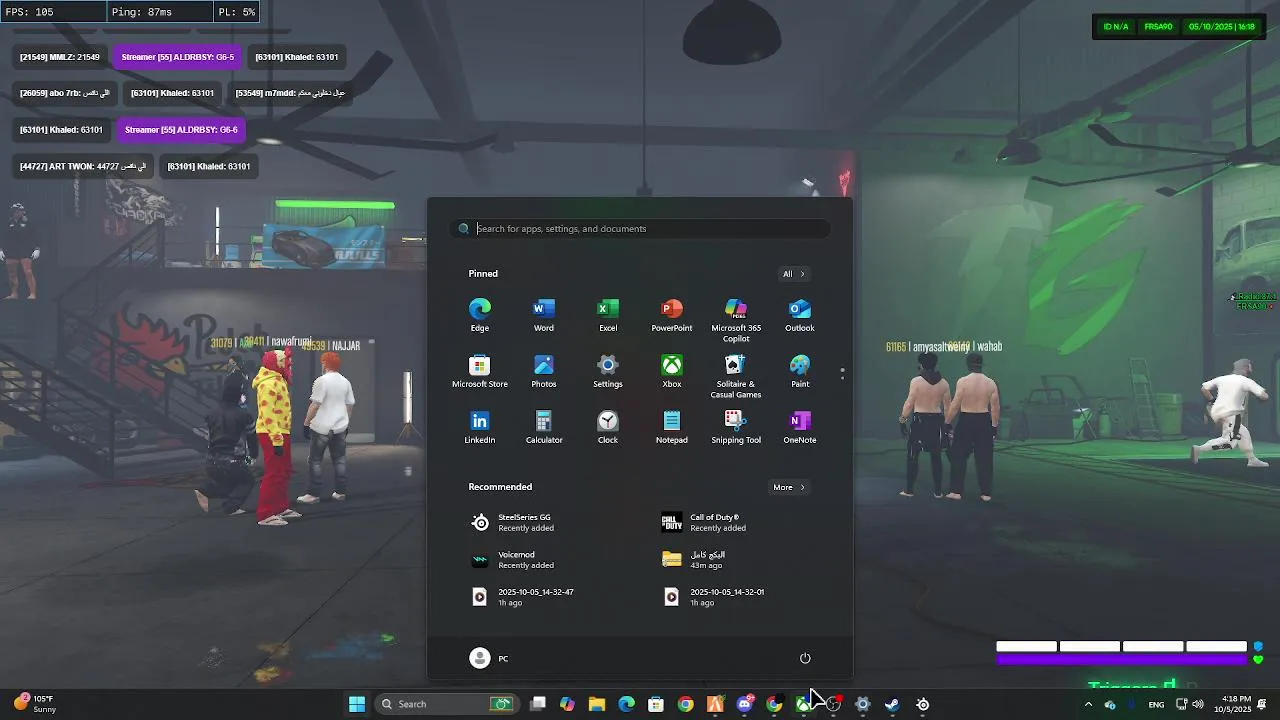This screenshot has height=720, width=1280.
Task: Open the Snipping Tool
Action: 736,427
